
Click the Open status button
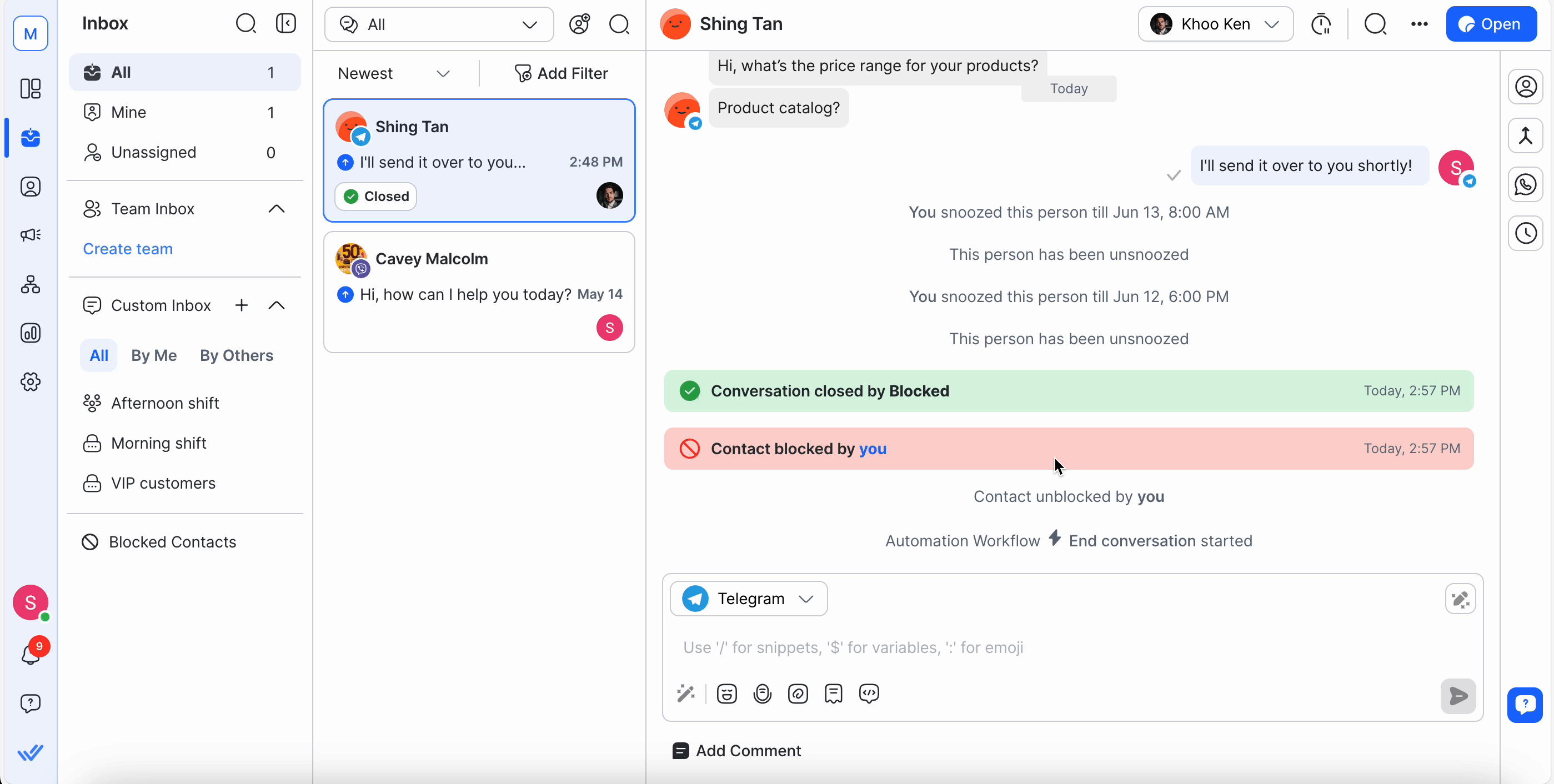[x=1490, y=24]
